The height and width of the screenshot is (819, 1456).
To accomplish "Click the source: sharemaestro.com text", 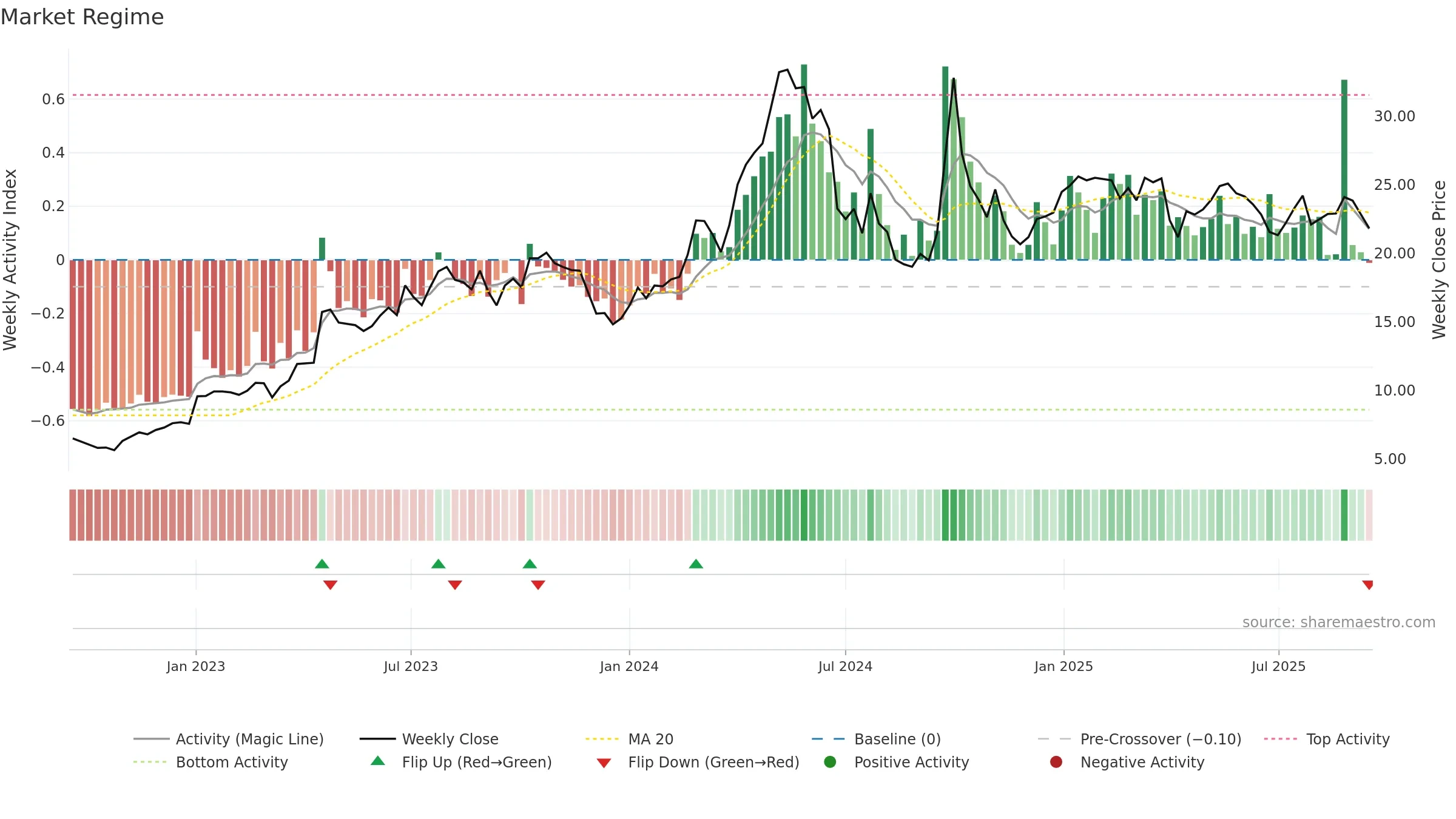I will [1339, 622].
